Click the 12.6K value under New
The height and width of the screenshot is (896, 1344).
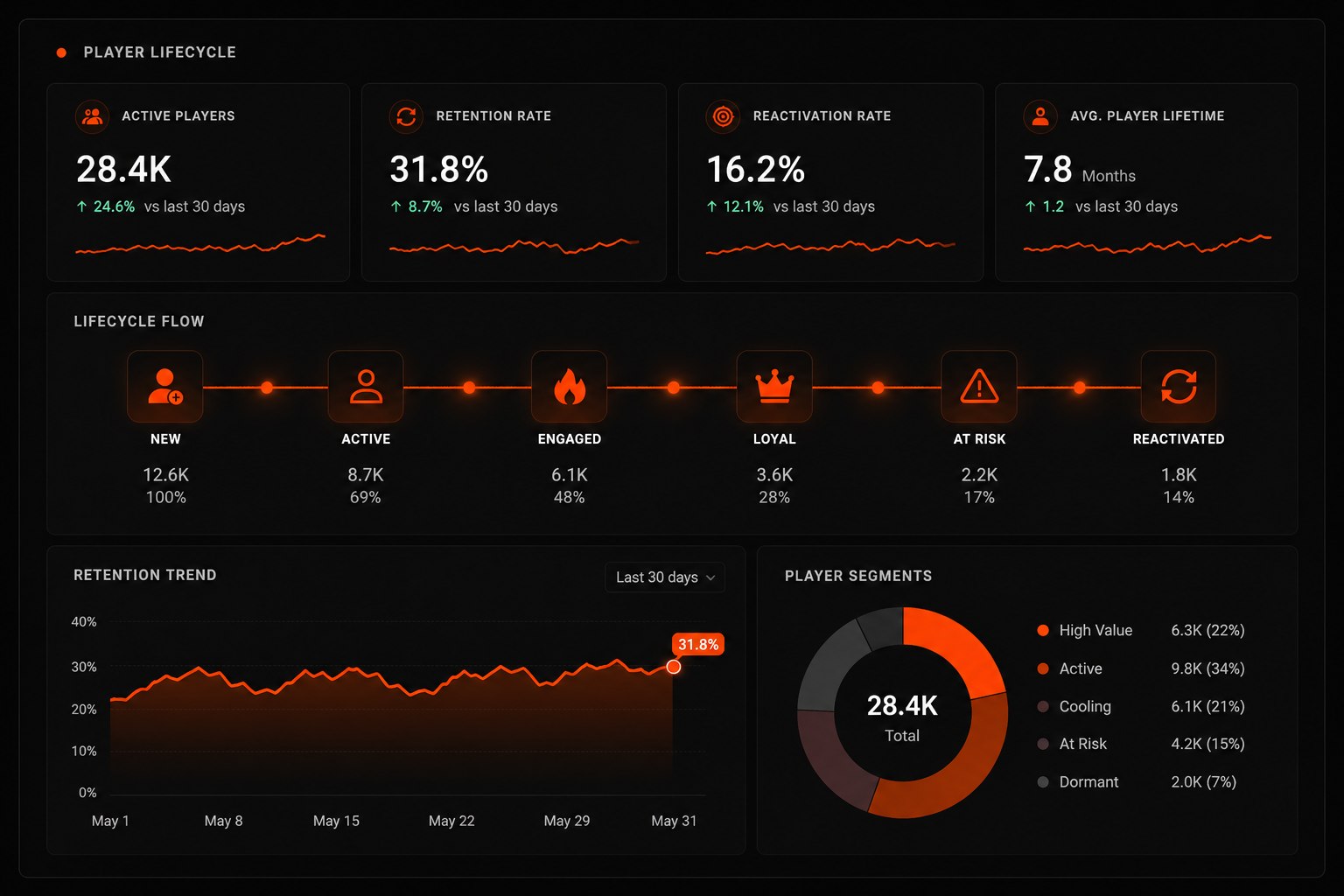pos(165,475)
